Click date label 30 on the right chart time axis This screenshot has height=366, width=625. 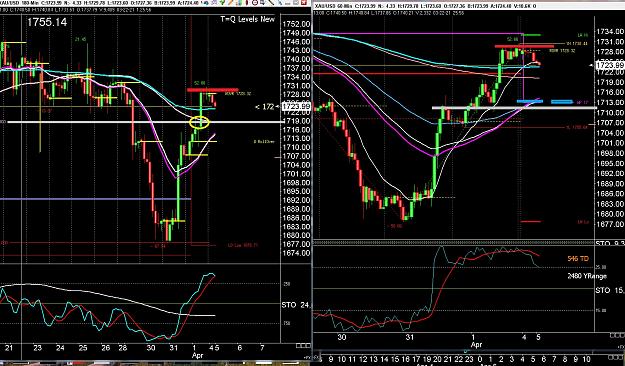pos(342,337)
